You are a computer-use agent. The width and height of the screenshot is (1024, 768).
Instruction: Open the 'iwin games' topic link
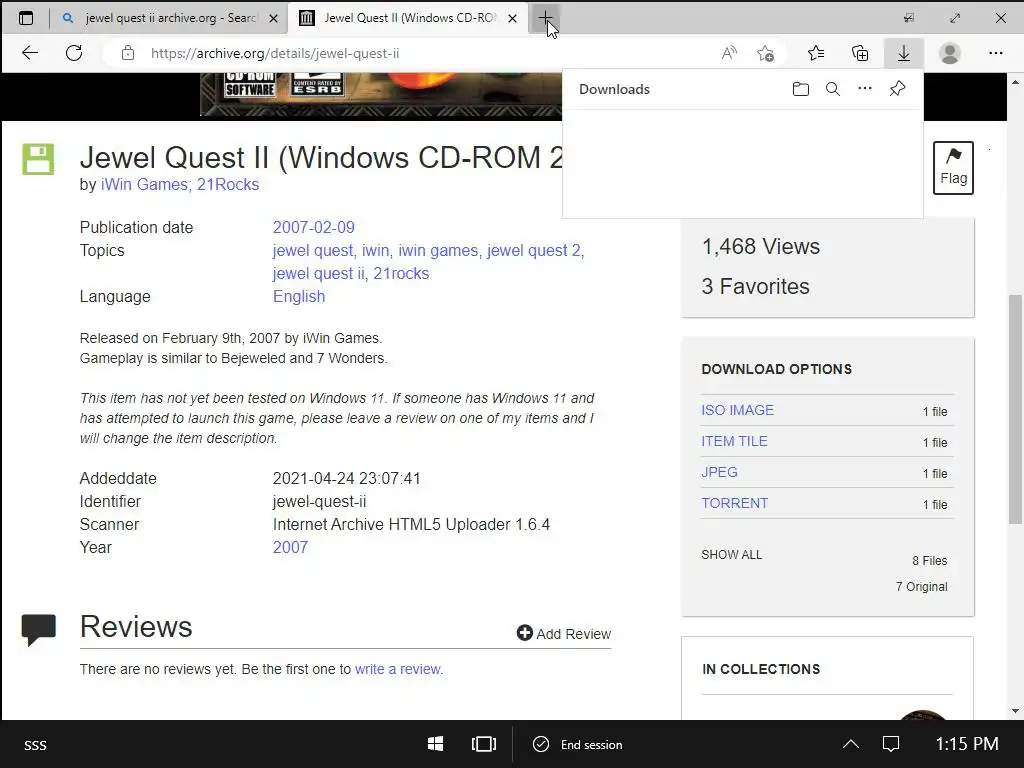coord(438,250)
